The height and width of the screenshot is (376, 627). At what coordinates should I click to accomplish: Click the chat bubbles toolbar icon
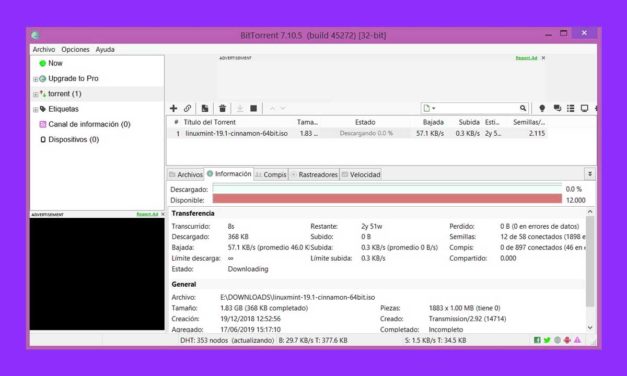coord(557,108)
